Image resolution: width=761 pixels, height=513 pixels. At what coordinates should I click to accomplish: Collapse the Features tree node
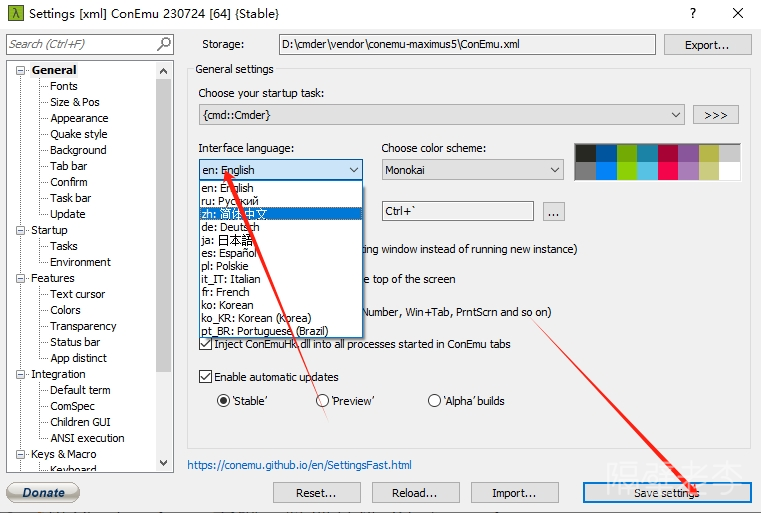20,278
